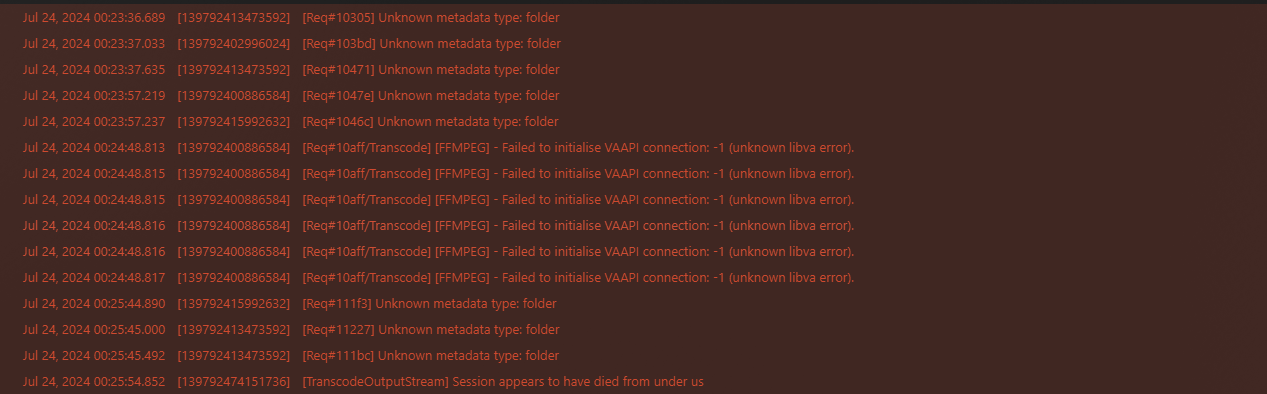This screenshot has width=1267, height=394.
Task: Select the Req#1046c Unknown metadata type entry
Action: pyautogui.click(x=633, y=122)
